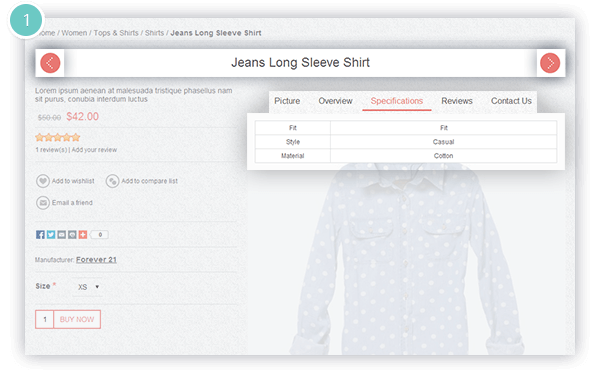Select the Reviews tab
600x373 pixels.
tap(457, 101)
